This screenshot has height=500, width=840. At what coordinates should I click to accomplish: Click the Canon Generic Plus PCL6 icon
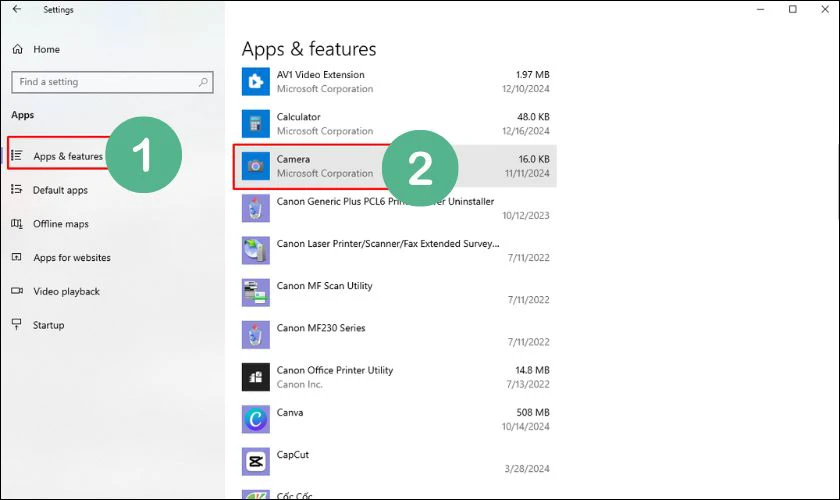click(x=256, y=208)
